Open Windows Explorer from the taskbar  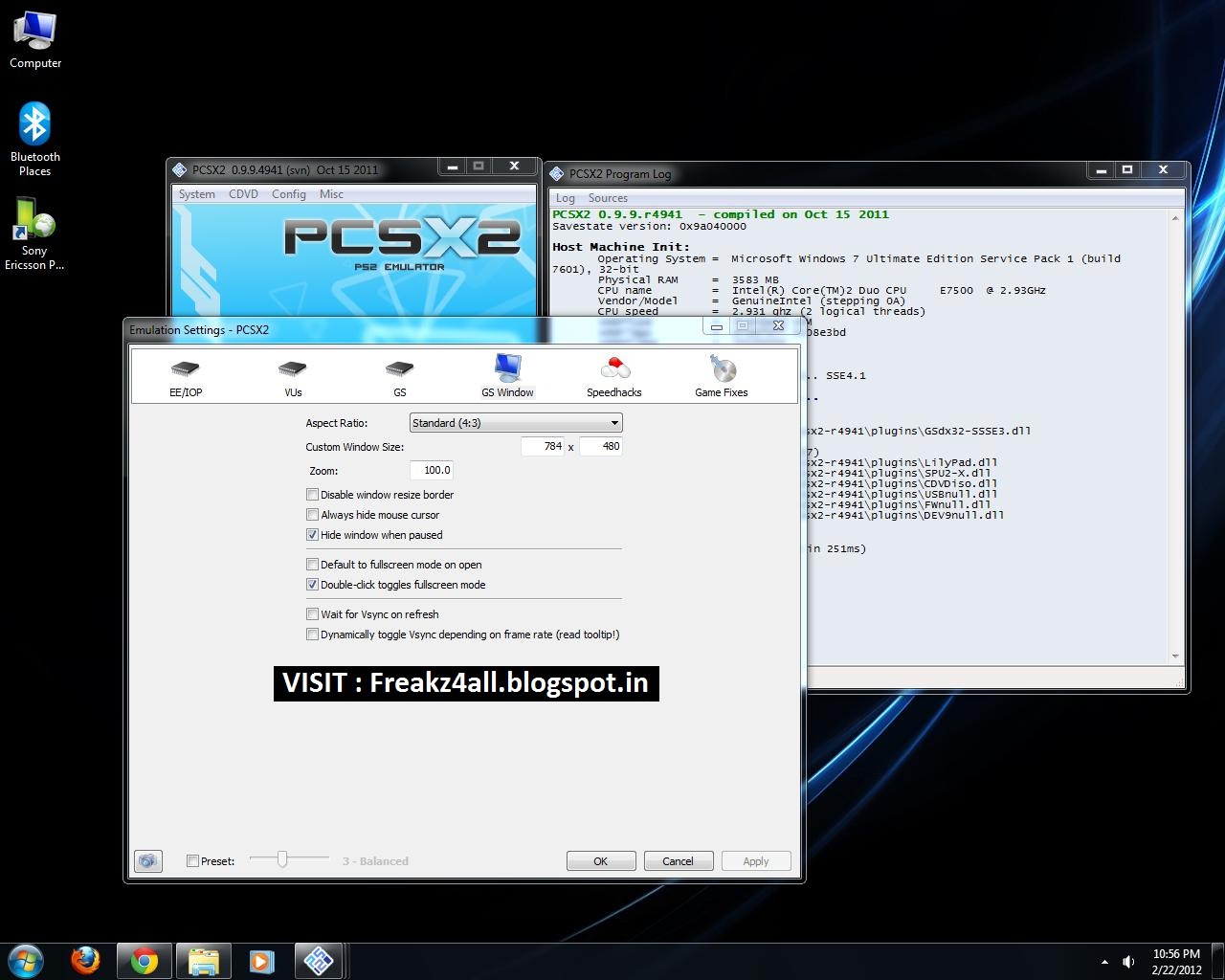pos(203,961)
